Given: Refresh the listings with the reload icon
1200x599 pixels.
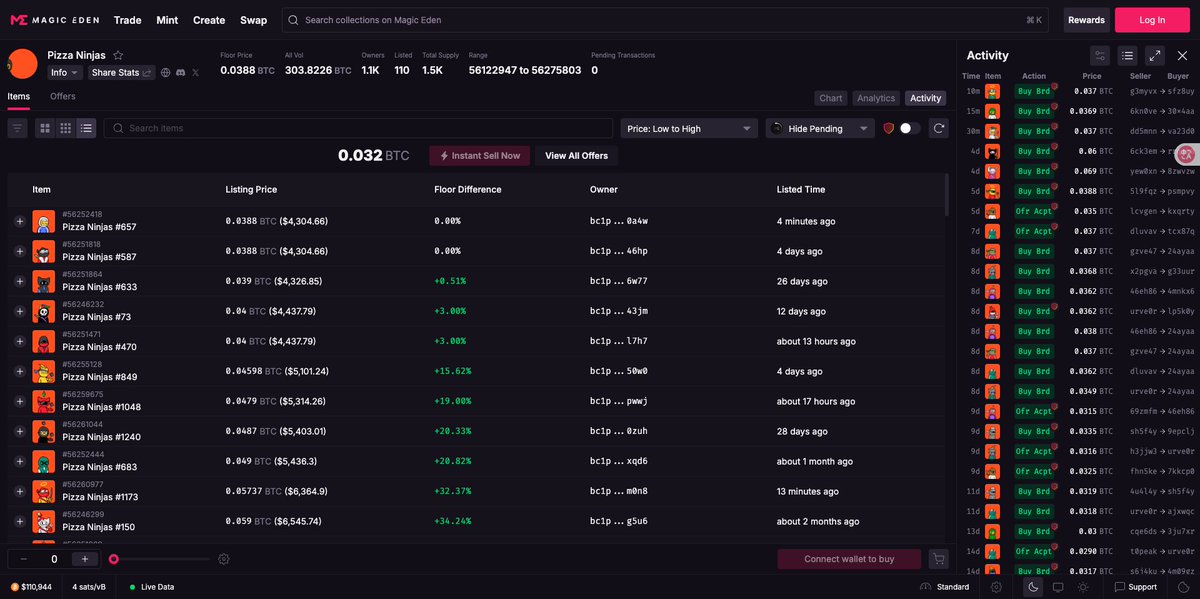Looking at the screenshot, I should (x=938, y=128).
